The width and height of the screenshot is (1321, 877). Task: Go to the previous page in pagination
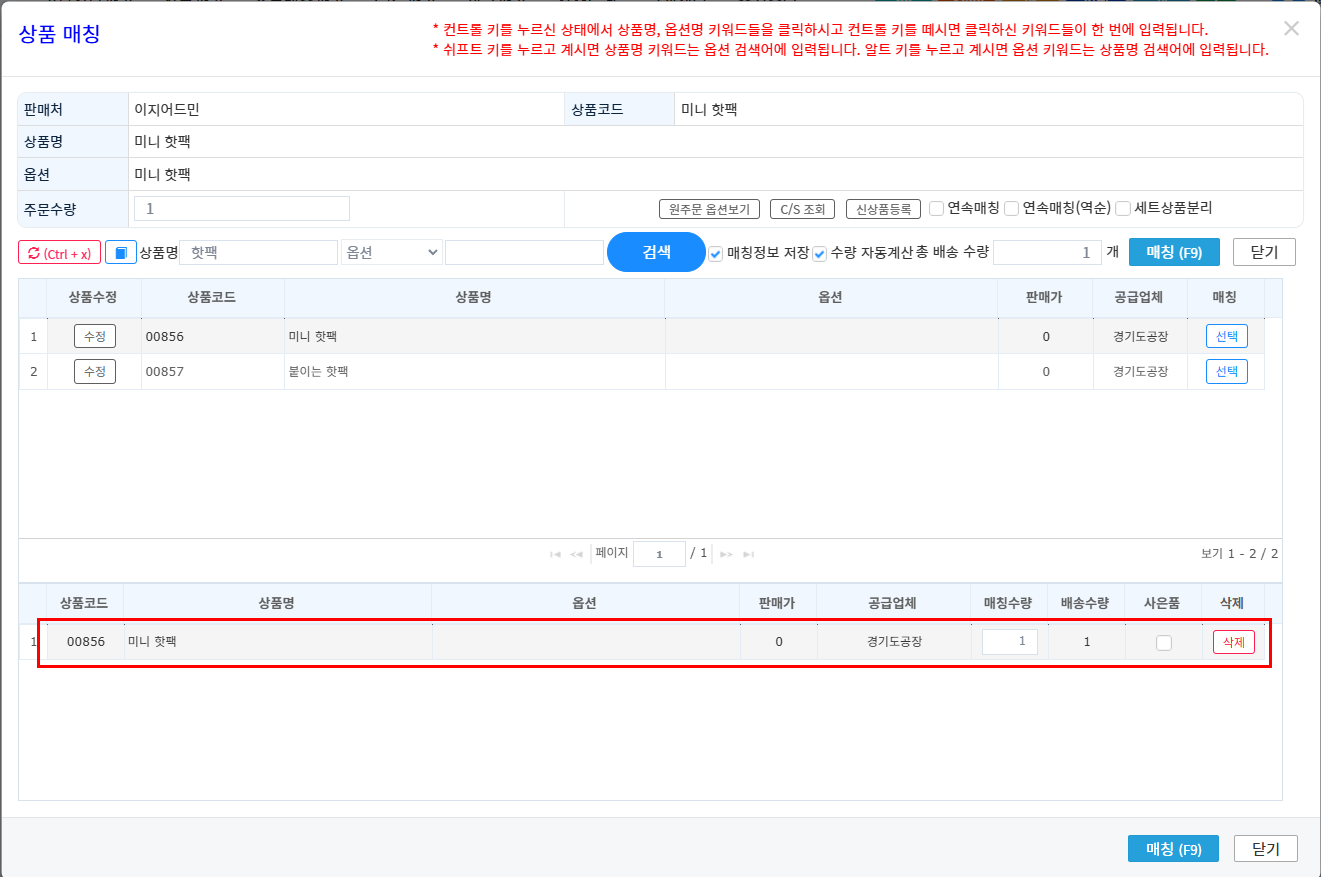point(576,554)
